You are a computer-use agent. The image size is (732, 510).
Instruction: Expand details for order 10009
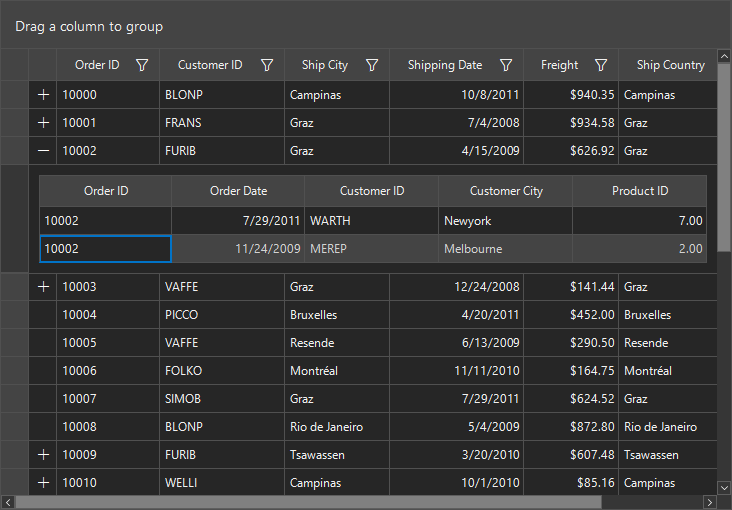43,455
